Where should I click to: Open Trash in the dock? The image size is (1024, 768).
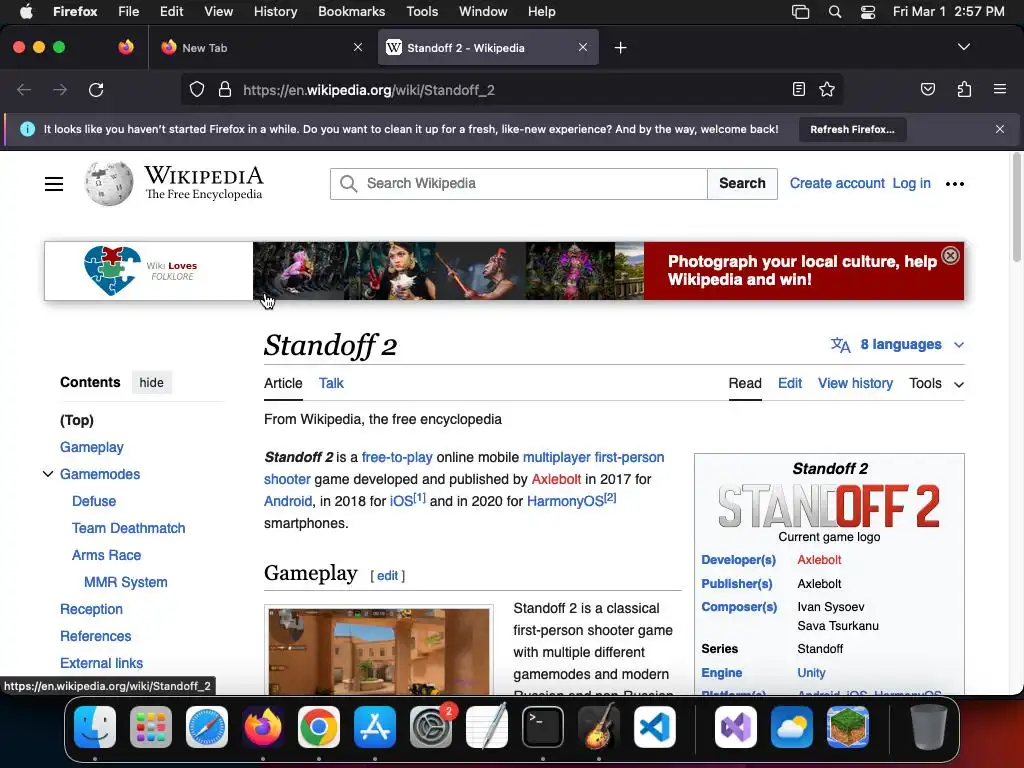[x=929, y=727]
